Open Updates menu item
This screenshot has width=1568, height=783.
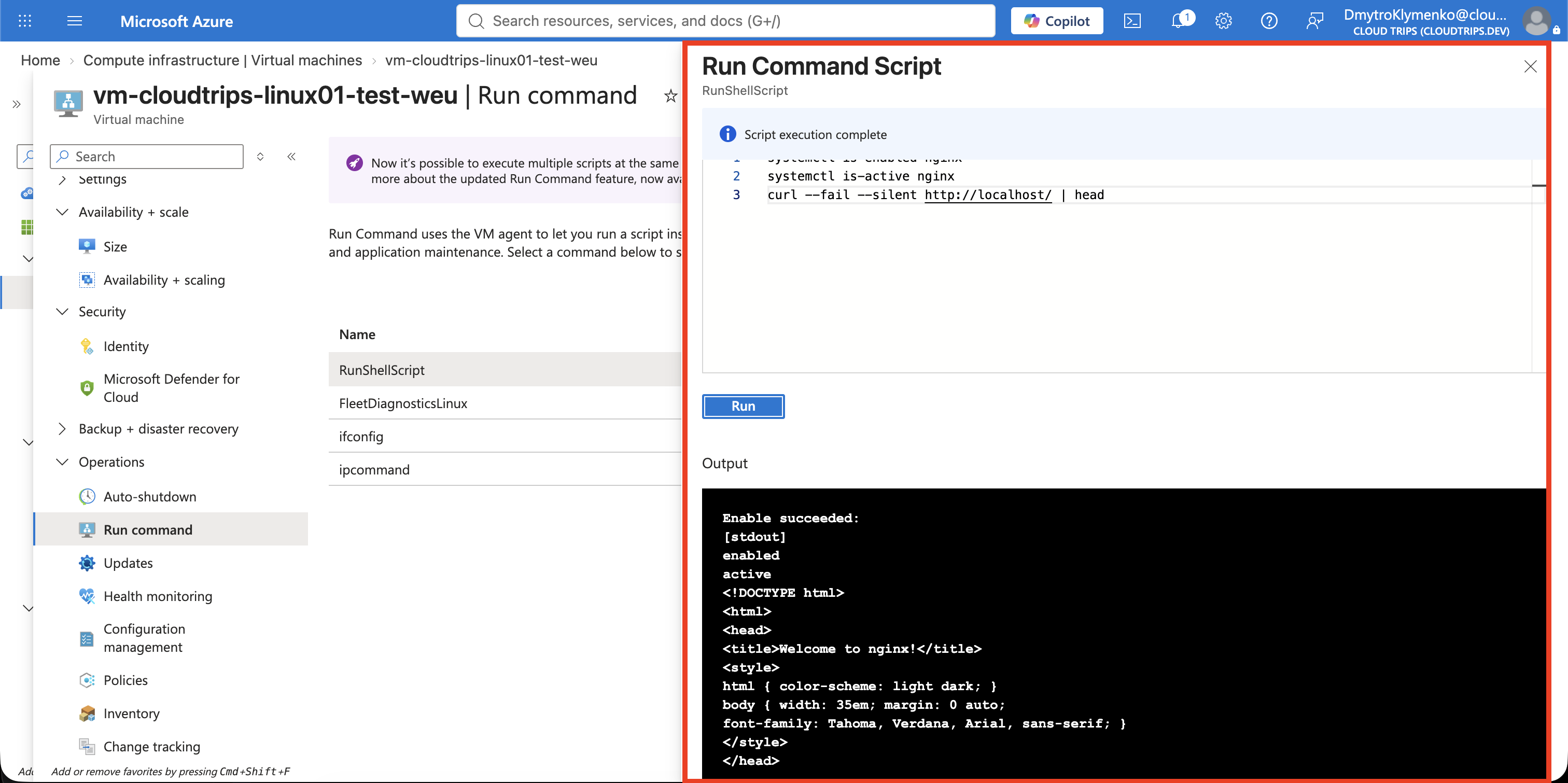129,563
